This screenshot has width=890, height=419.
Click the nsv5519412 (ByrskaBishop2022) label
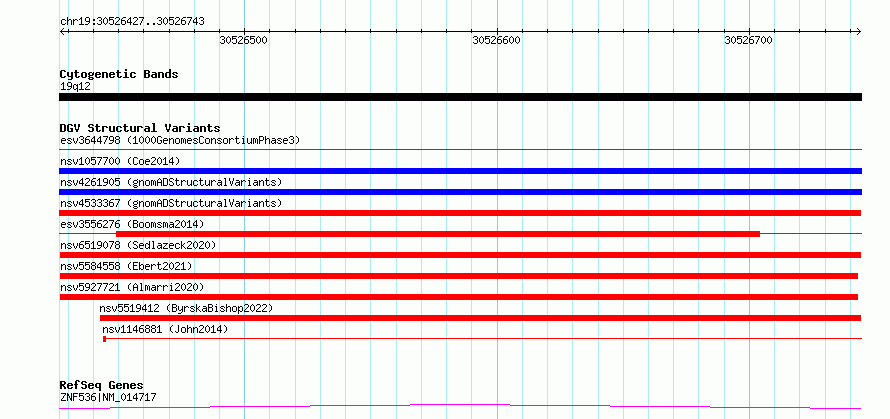click(186, 308)
